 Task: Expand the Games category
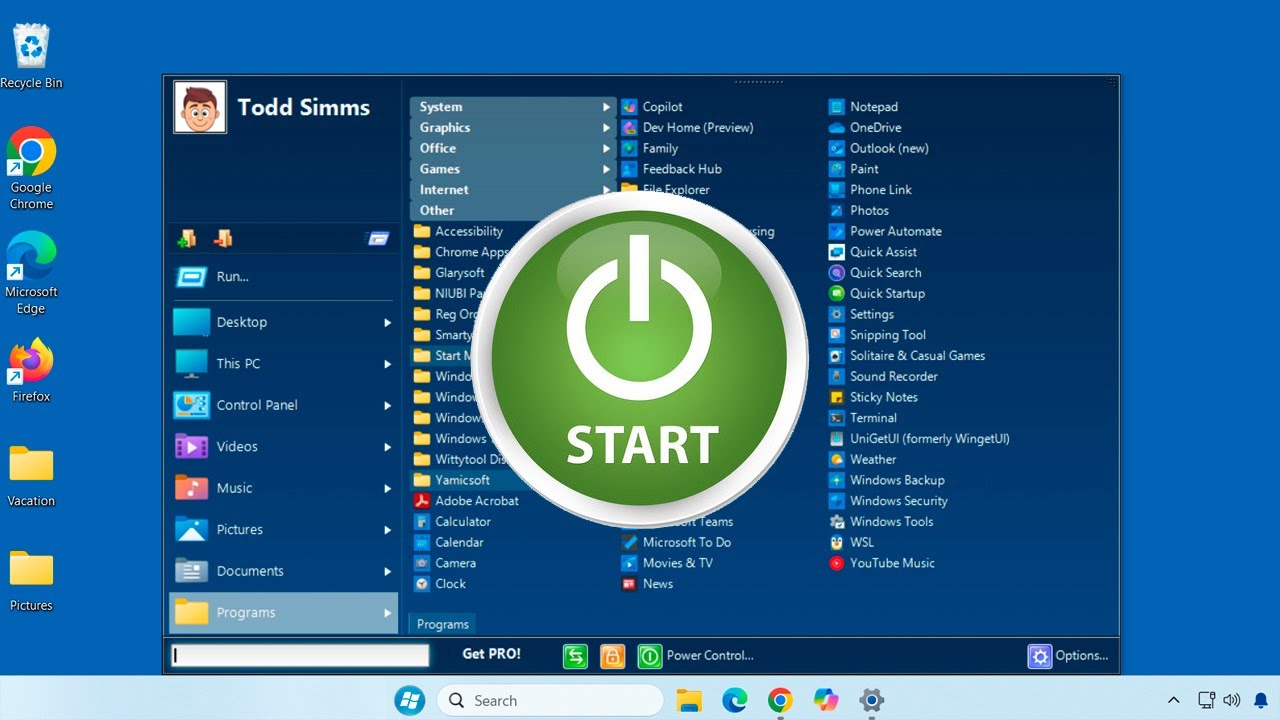click(513, 169)
